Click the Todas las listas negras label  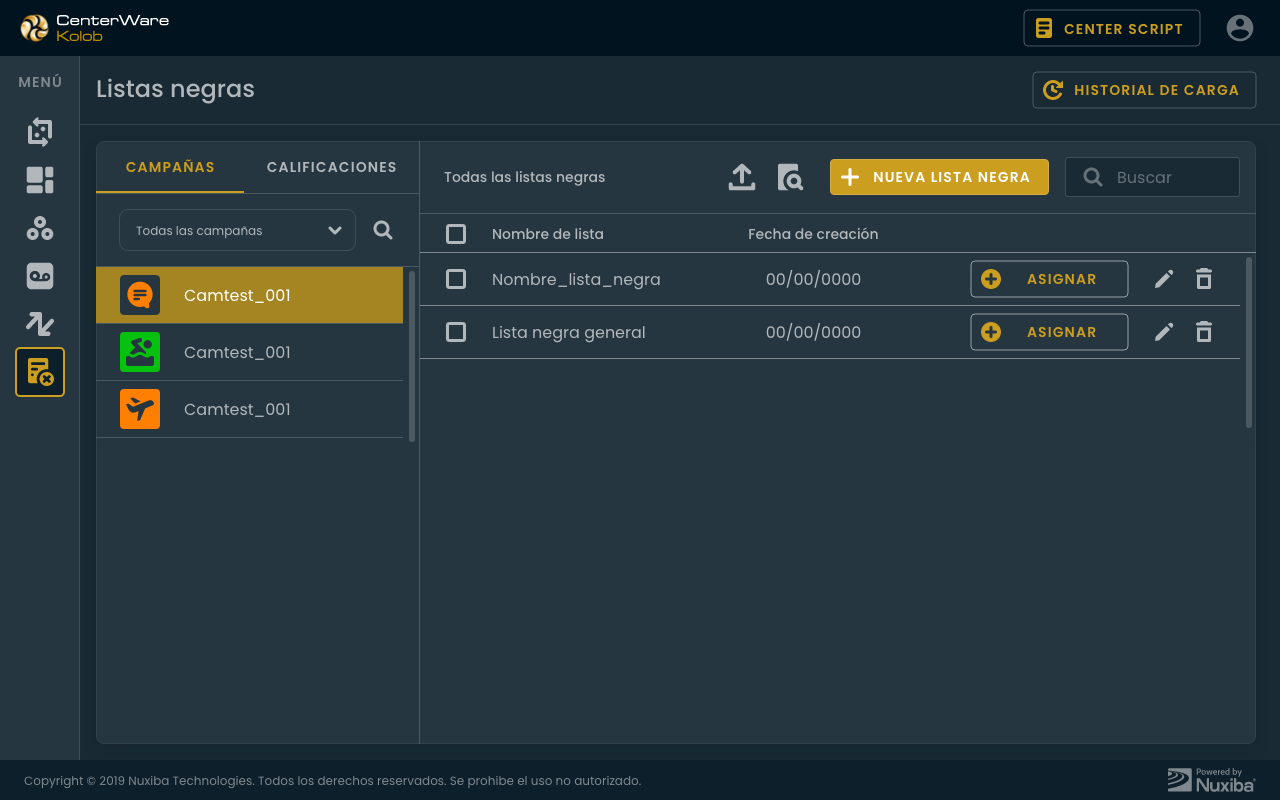pos(525,177)
